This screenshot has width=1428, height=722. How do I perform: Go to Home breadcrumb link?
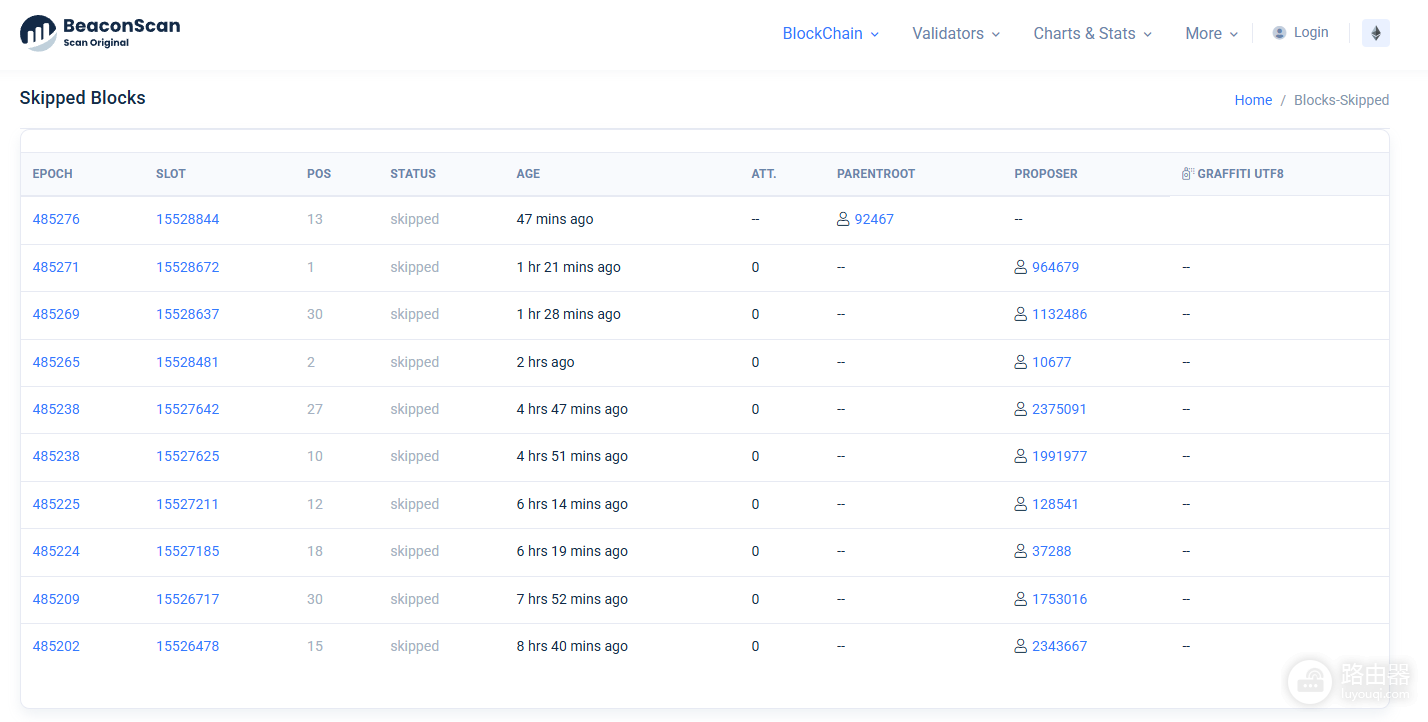(x=1253, y=100)
